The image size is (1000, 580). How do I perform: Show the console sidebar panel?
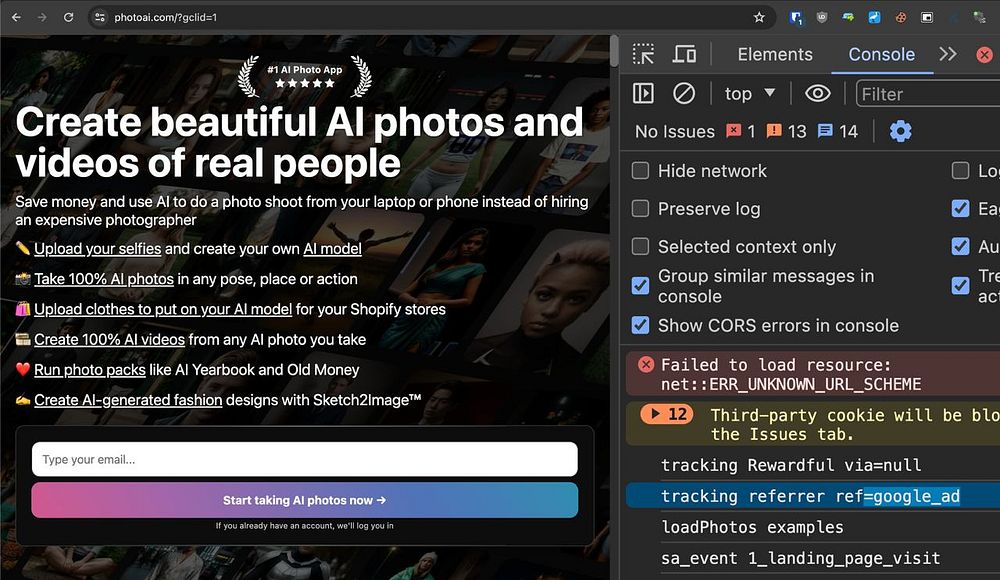(x=643, y=94)
